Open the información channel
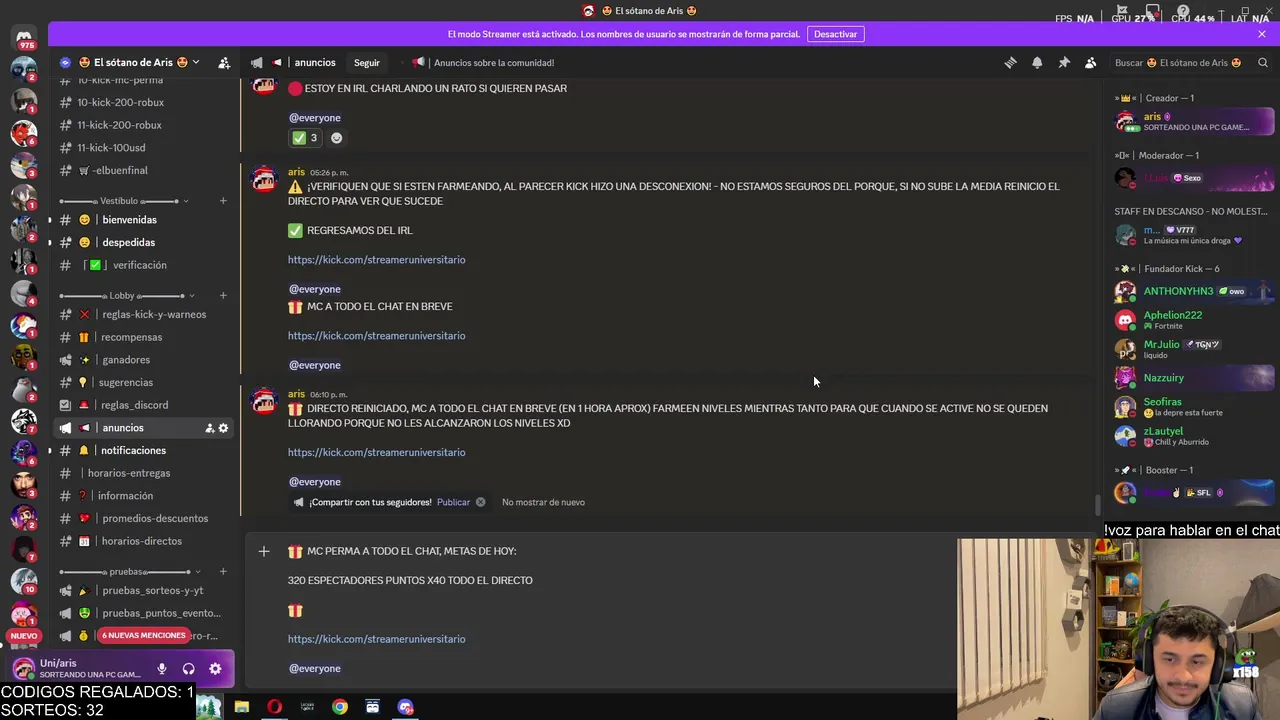 tap(143, 496)
